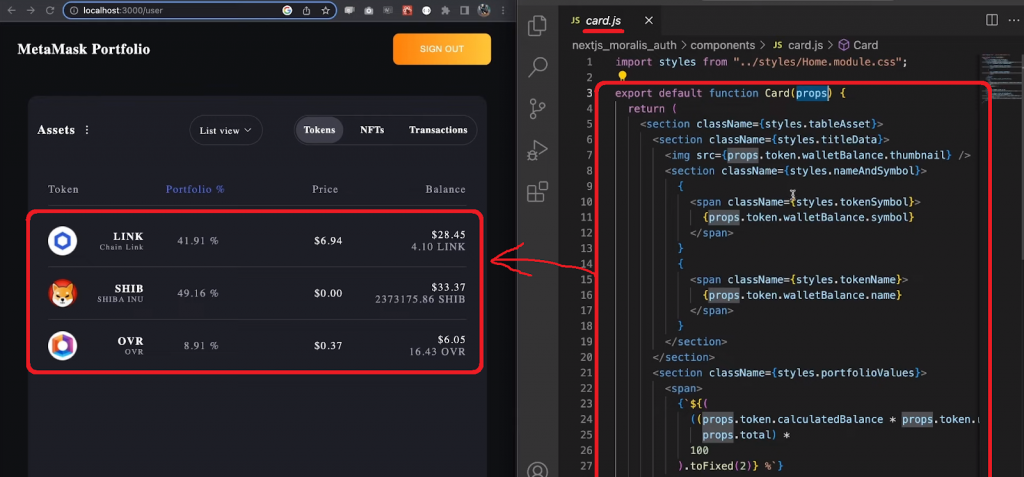Screen dimensions: 1024x477
Task: Click the SIGN OUT button
Action: click(441, 49)
